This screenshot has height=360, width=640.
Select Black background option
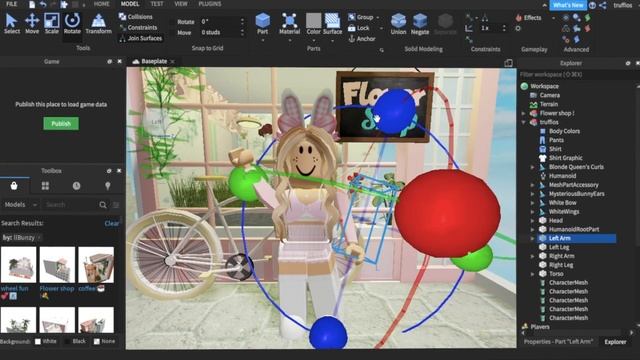76,341
